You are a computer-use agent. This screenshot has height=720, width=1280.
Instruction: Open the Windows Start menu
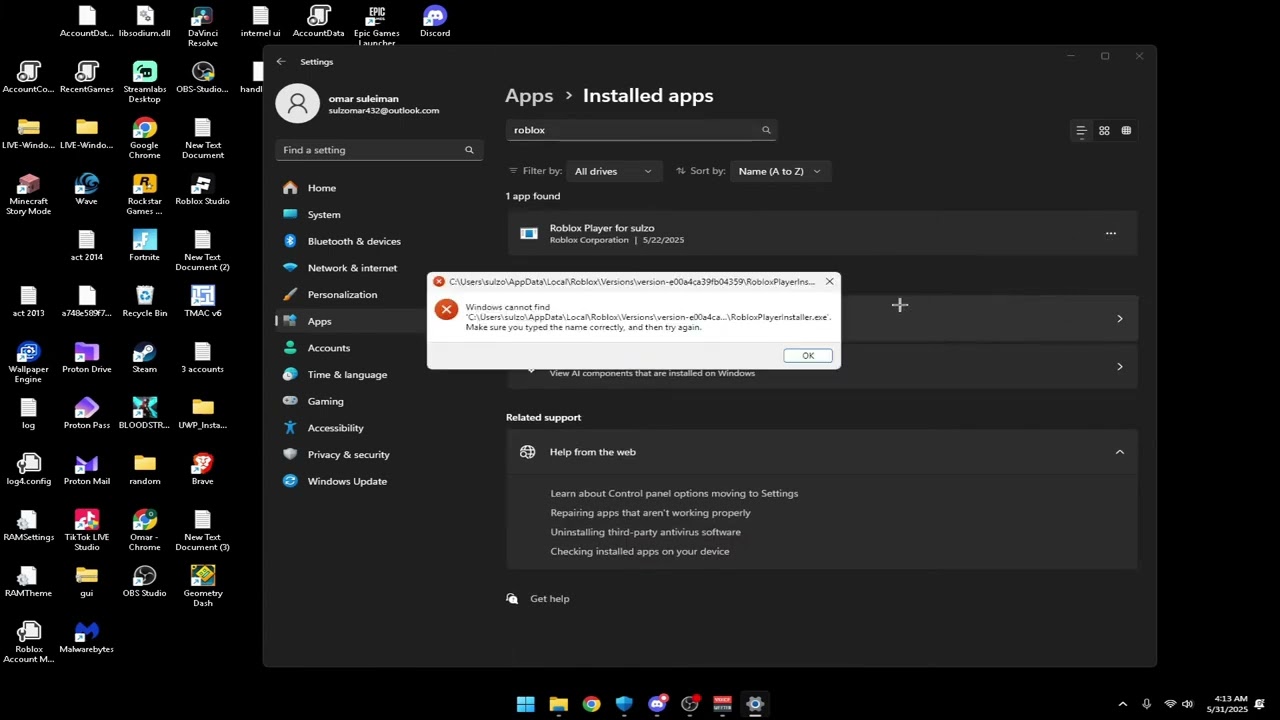(525, 704)
